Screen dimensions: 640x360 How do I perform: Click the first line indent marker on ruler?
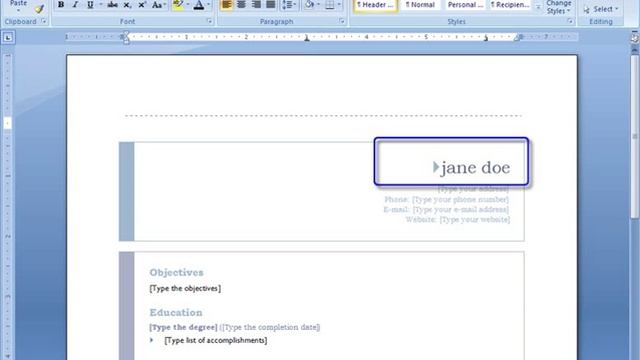[126, 33]
